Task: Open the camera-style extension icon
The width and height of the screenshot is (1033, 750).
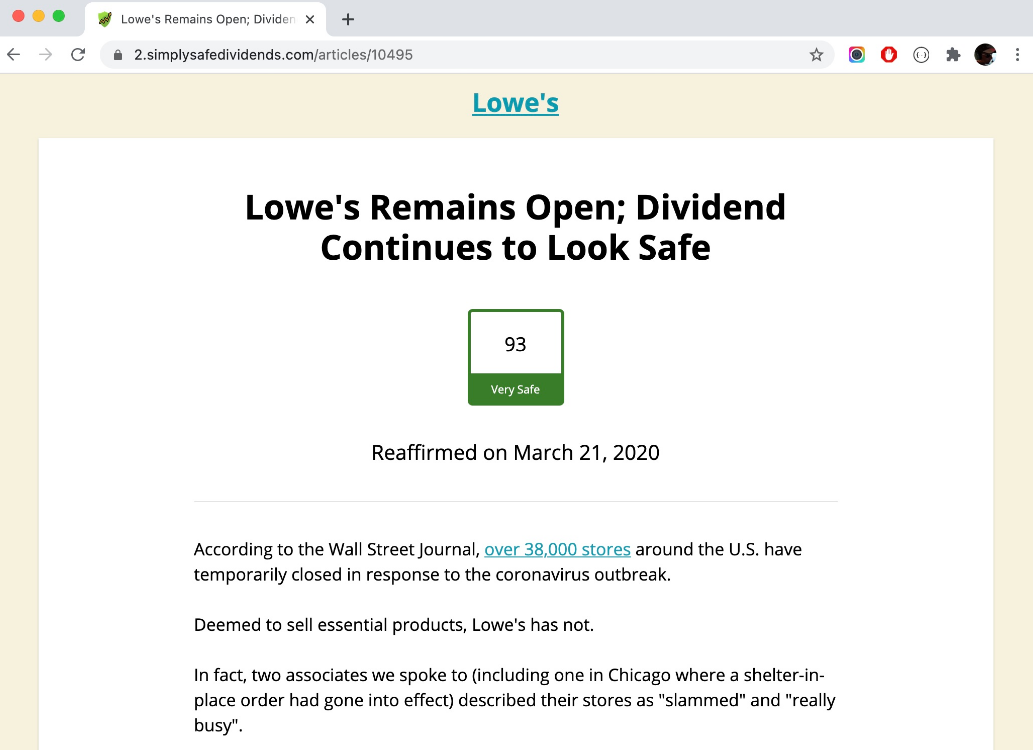Action: pos(856,55)
